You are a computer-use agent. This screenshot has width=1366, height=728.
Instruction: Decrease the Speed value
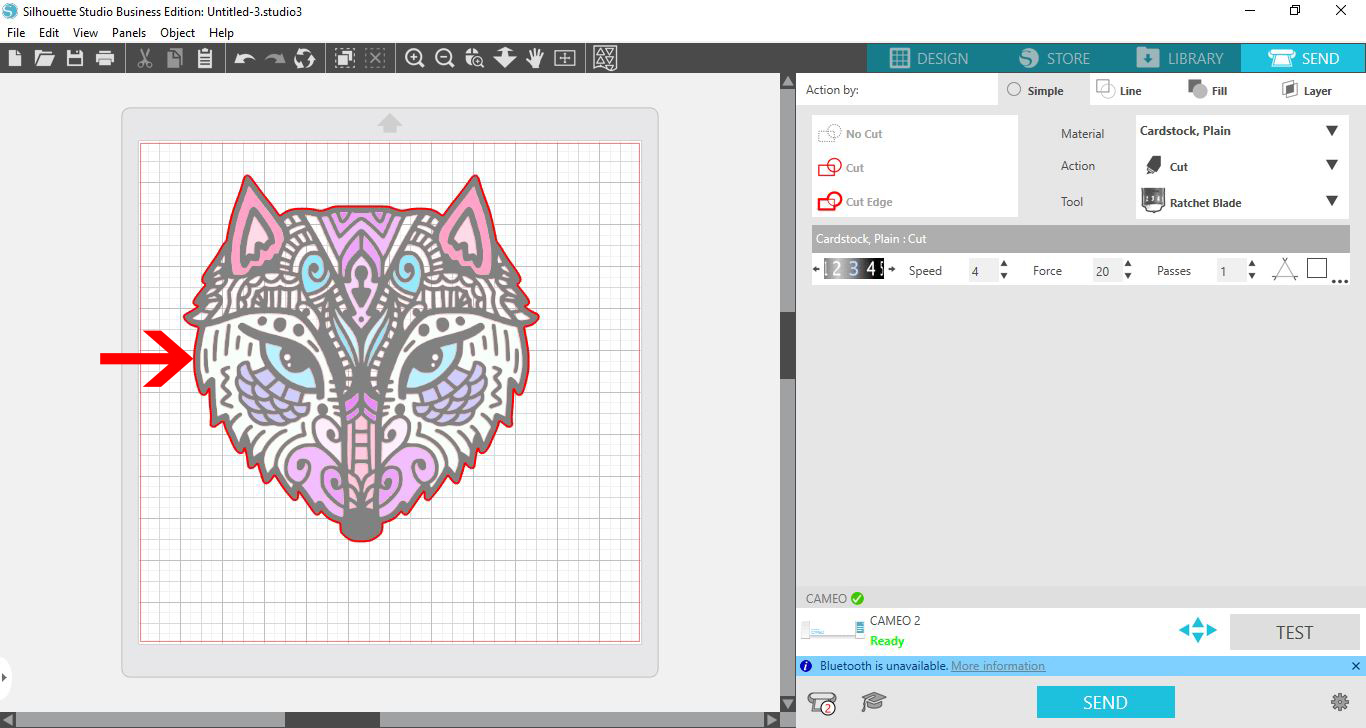pyautogui.click(x=1004, y=276)
